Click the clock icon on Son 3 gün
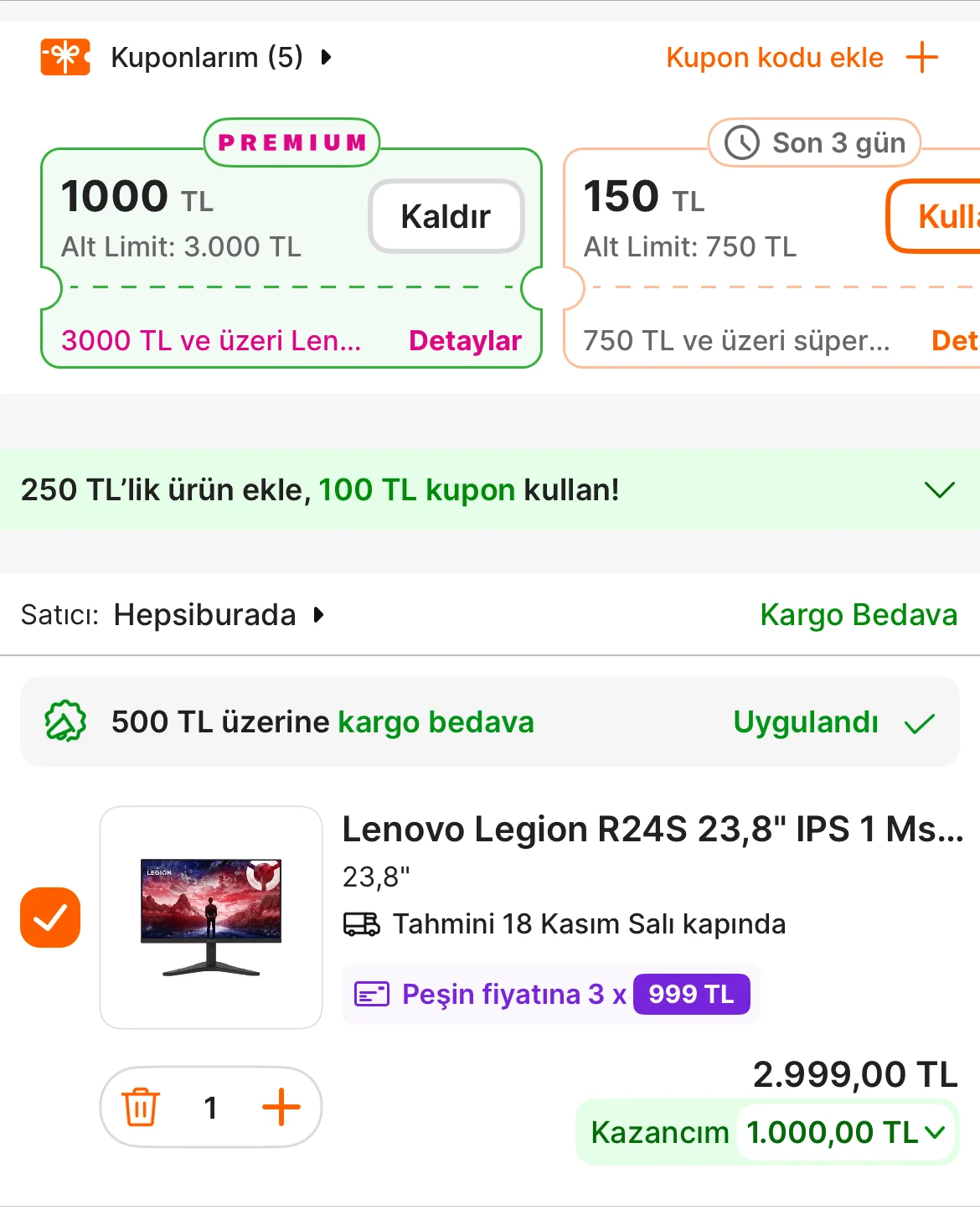980x1210 pixels. point(742,142)
